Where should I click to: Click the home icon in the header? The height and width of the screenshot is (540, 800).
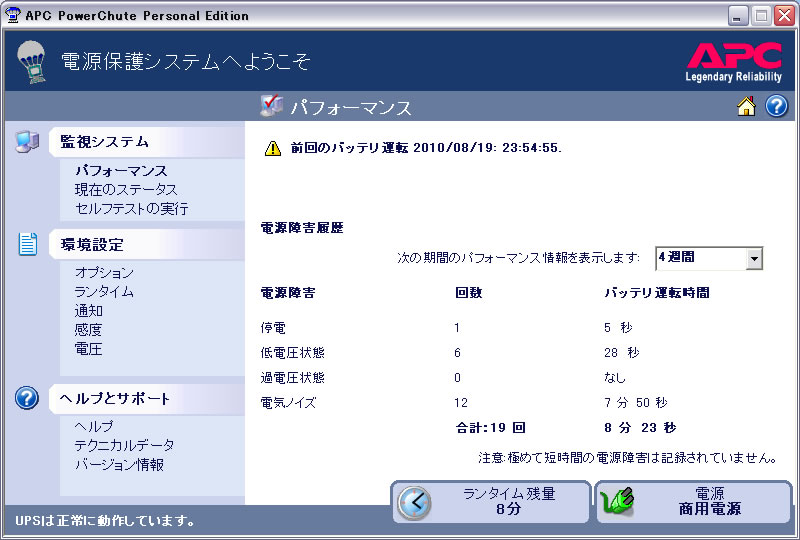(746, 106)
